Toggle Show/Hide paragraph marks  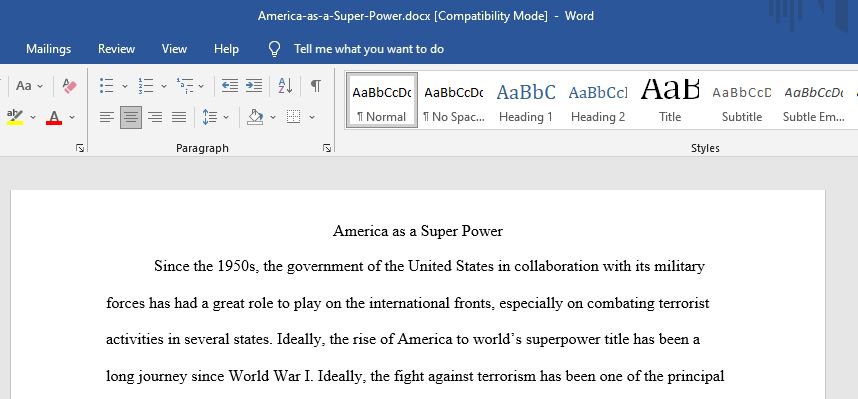[x=316, y=86]
